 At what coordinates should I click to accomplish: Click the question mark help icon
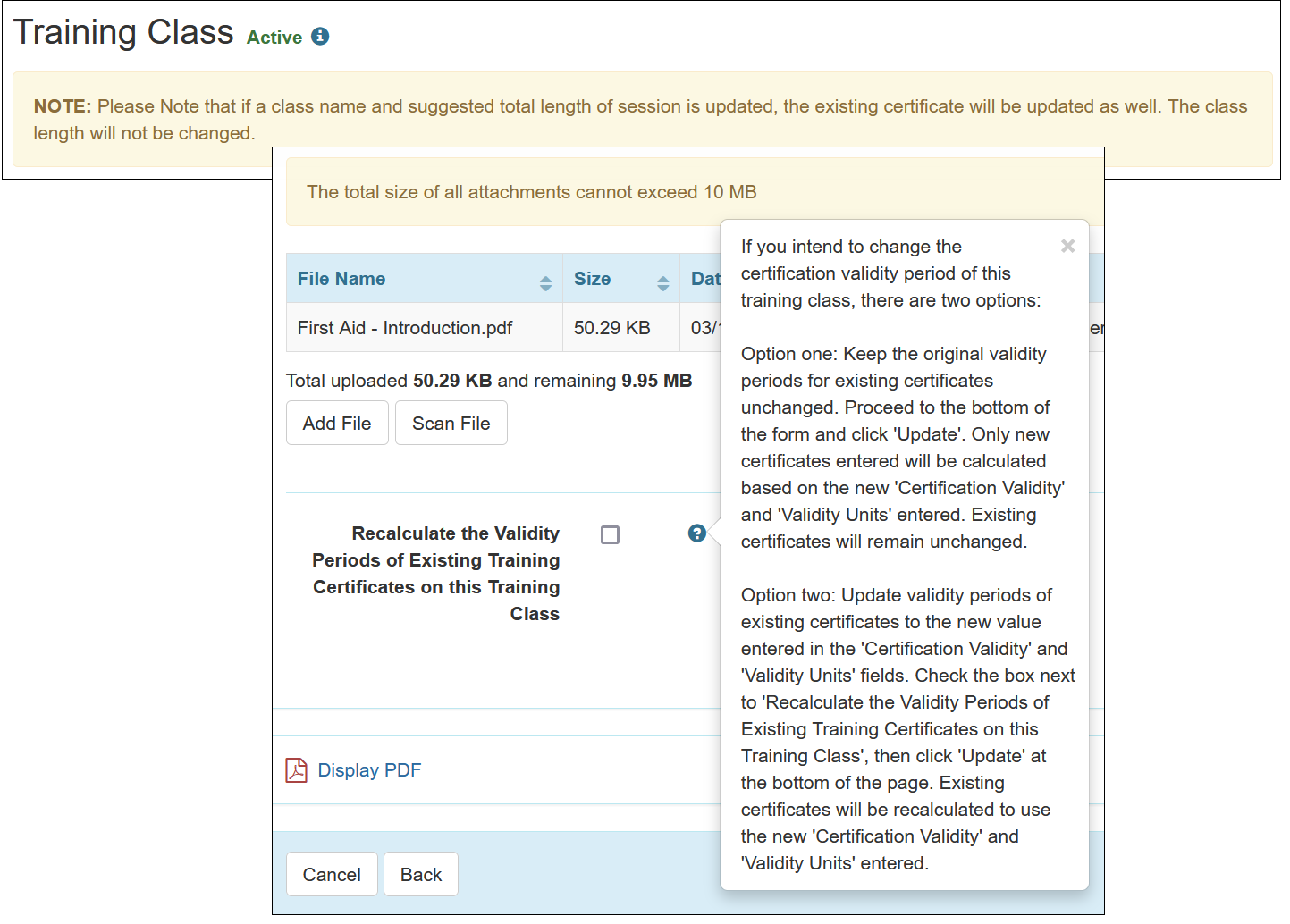[697, 533]
